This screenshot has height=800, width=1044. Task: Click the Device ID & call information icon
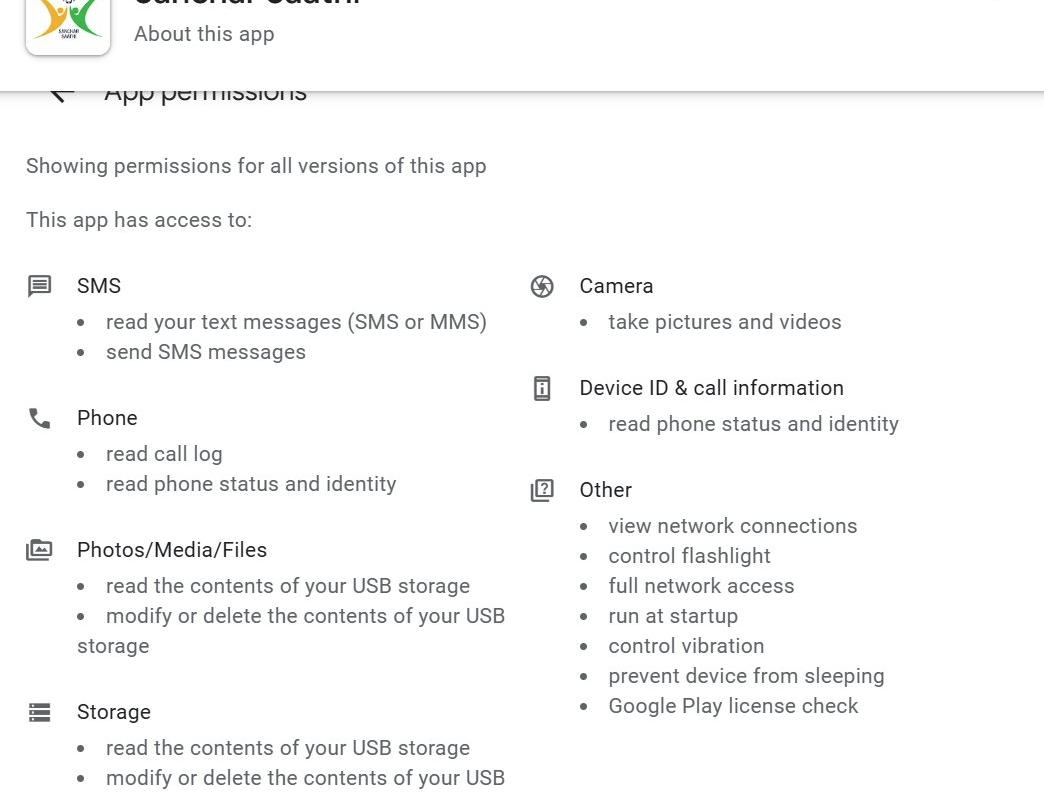pyautogui.click(x=542, y=389)
